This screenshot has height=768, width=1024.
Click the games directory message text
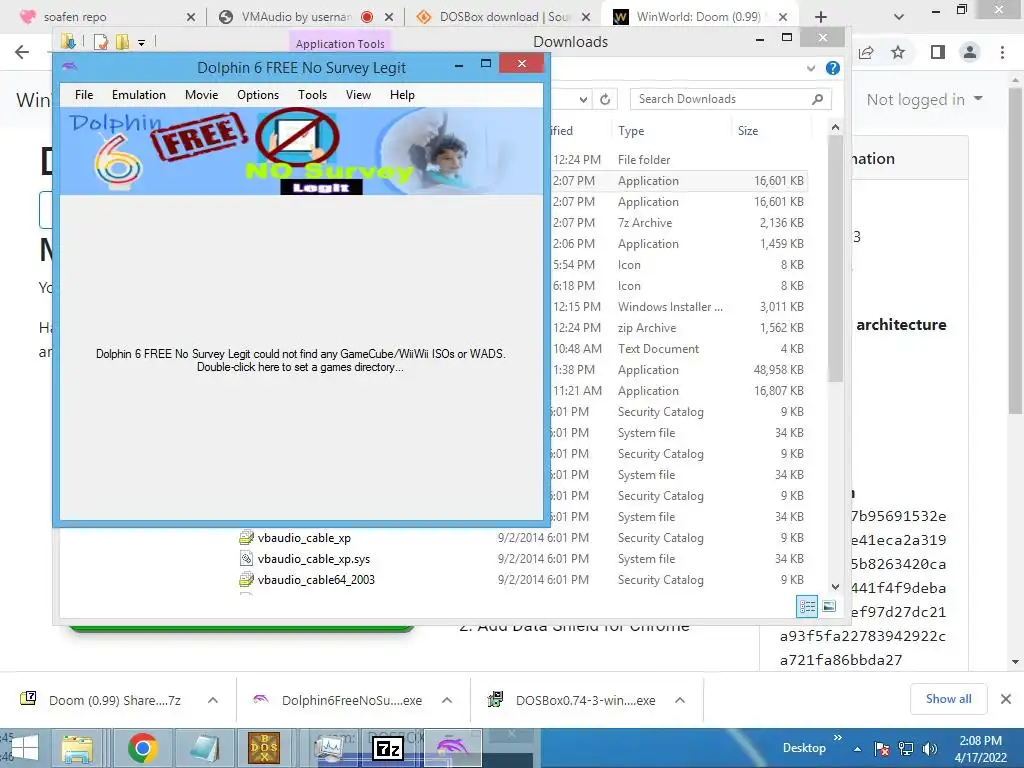pos(300,360)
